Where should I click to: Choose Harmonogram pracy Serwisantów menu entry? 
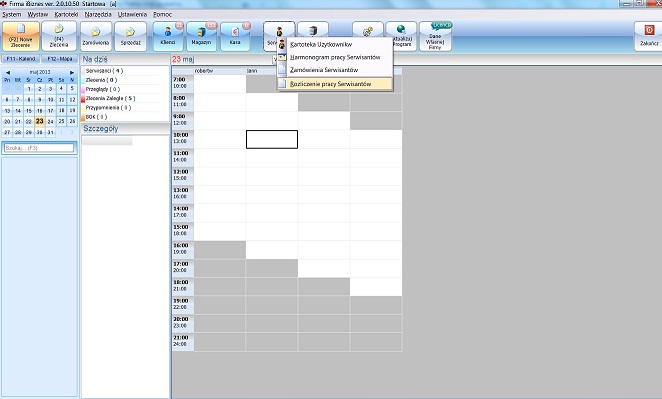click(x=335, y=57)
